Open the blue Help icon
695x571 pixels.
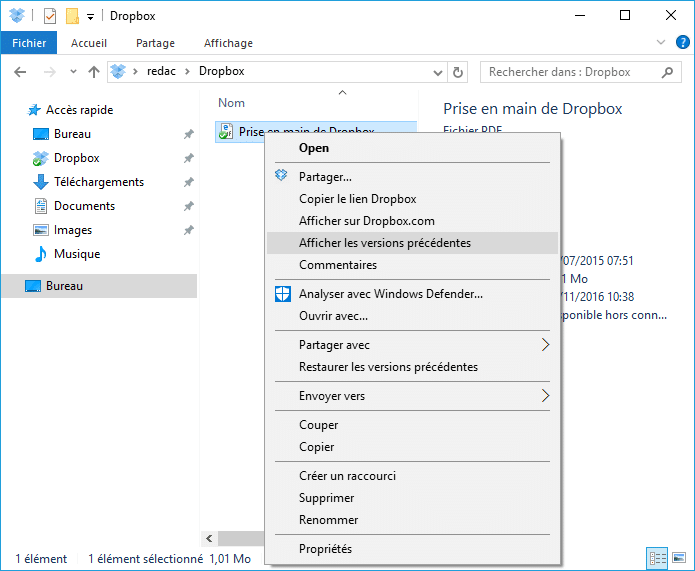pyautogui.click(x=683, y=43)
